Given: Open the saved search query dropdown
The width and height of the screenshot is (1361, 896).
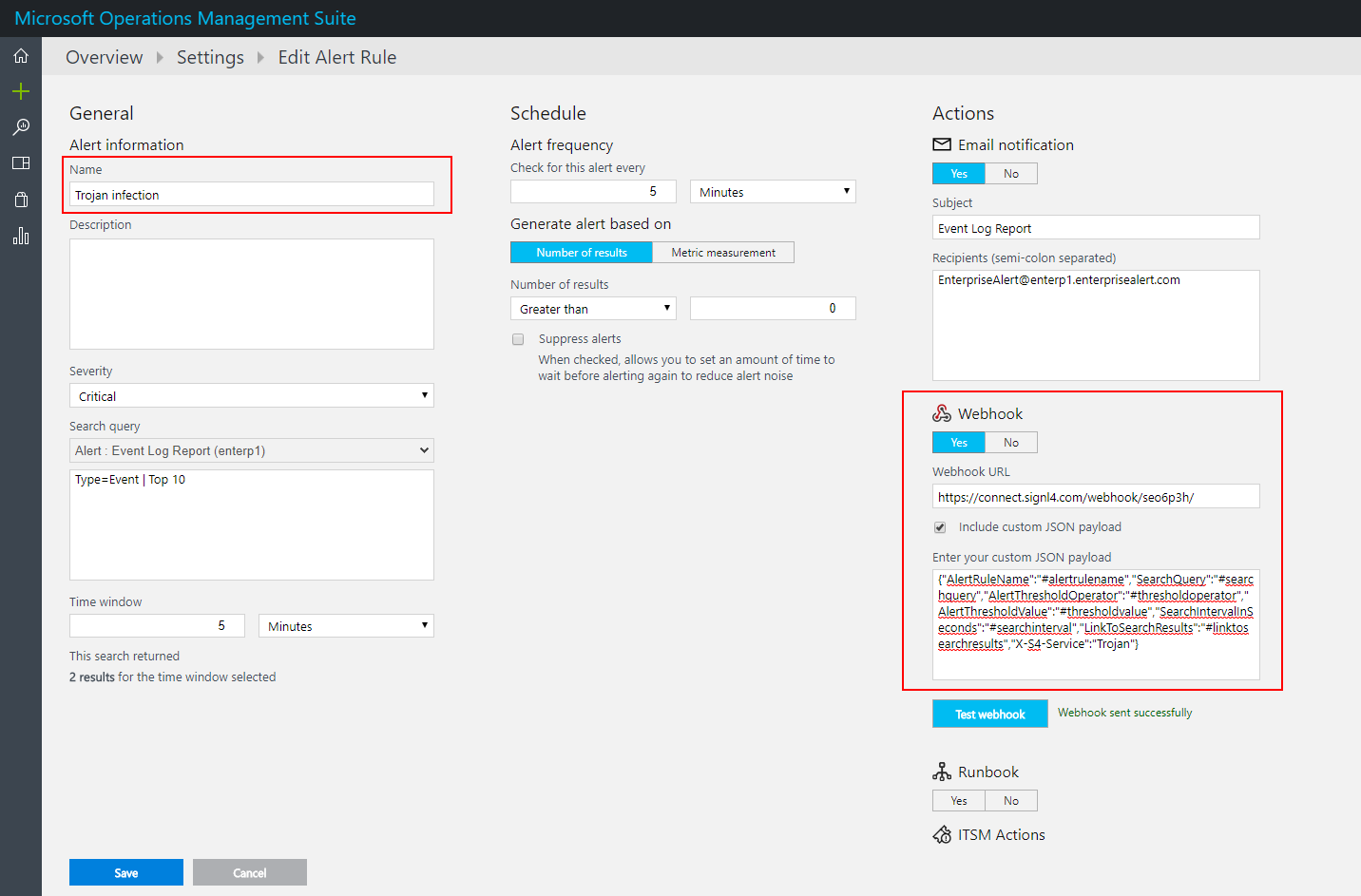Looking at the screenshot, I should (x=252, y=450).
